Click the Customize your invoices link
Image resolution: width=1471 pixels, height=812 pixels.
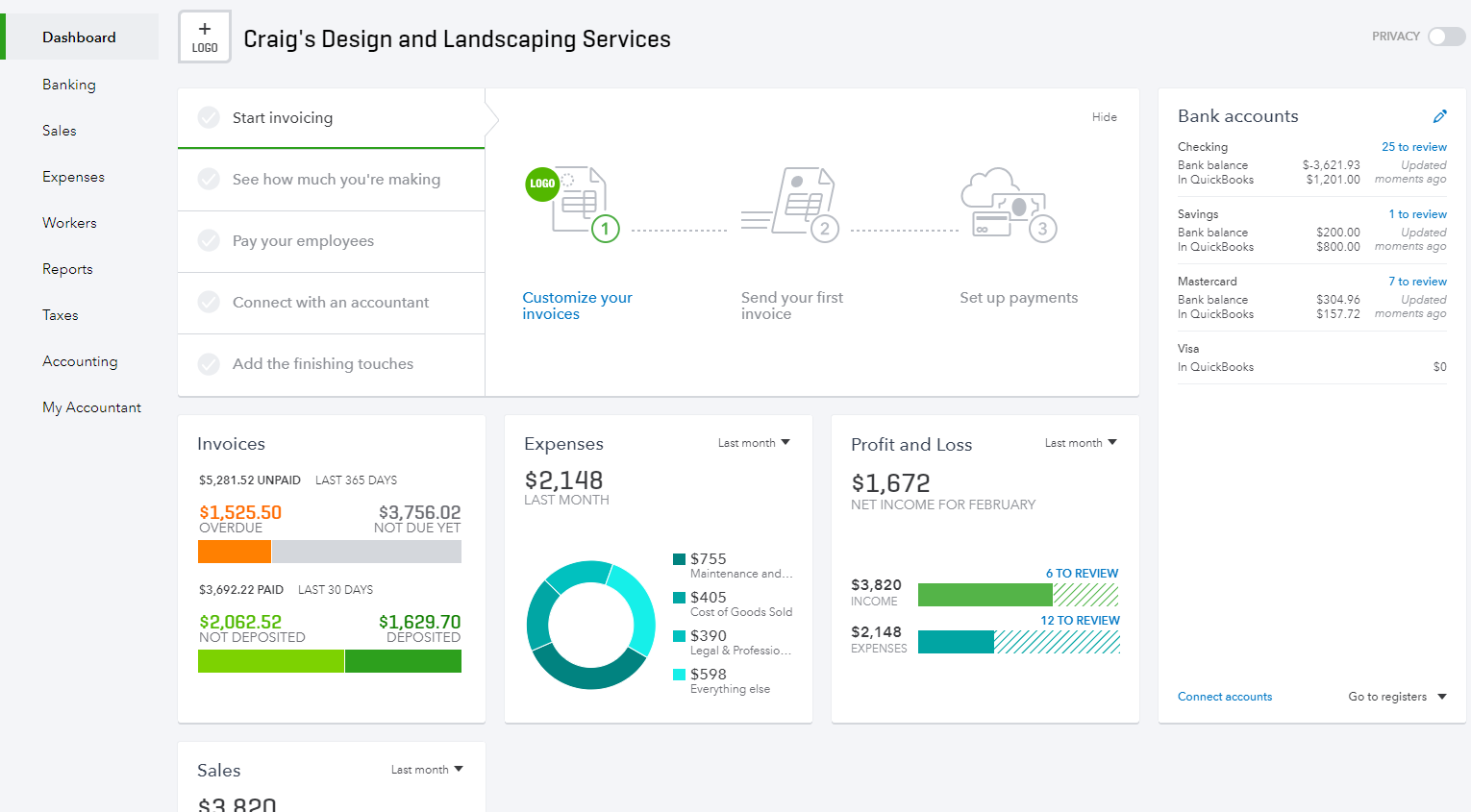pos(577,306)
